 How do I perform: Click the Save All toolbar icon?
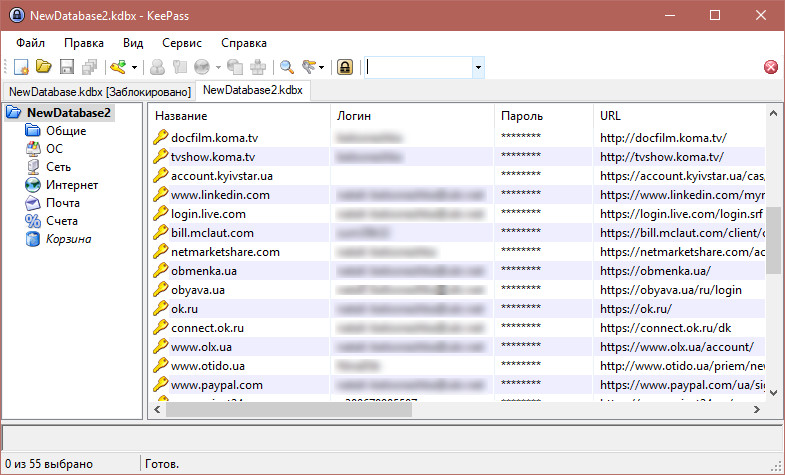click(90, 67)
